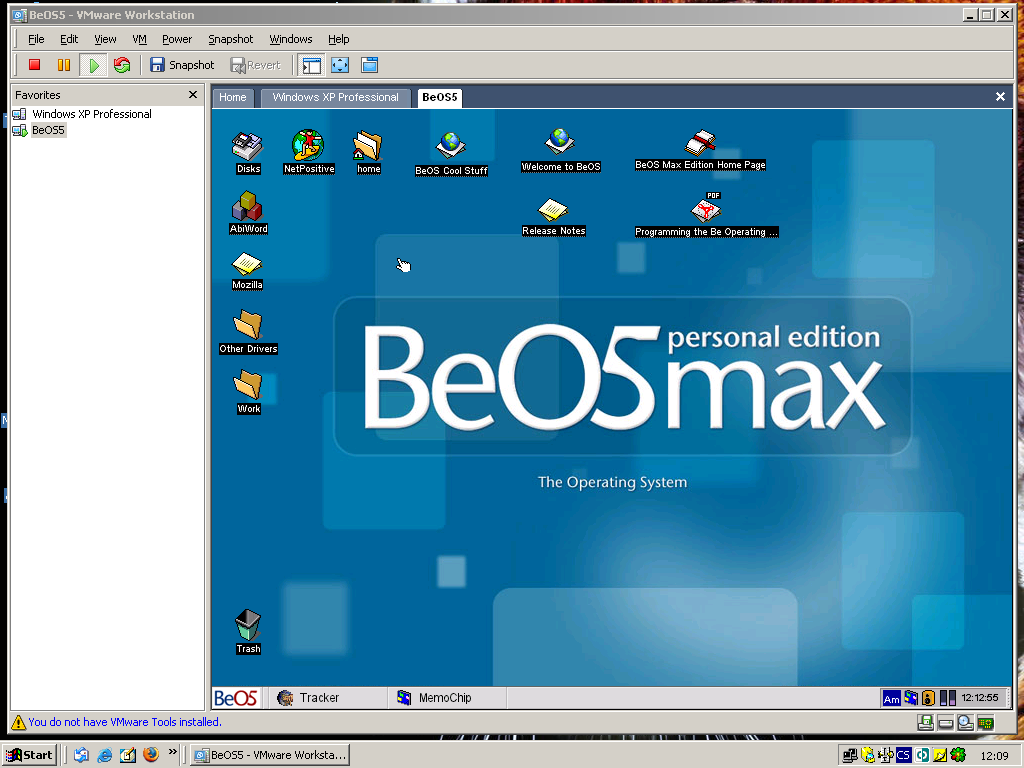Viewport: 1024px width, 768px height.
Task: Open the Windows Start menu
Action: tap(30, 755)
